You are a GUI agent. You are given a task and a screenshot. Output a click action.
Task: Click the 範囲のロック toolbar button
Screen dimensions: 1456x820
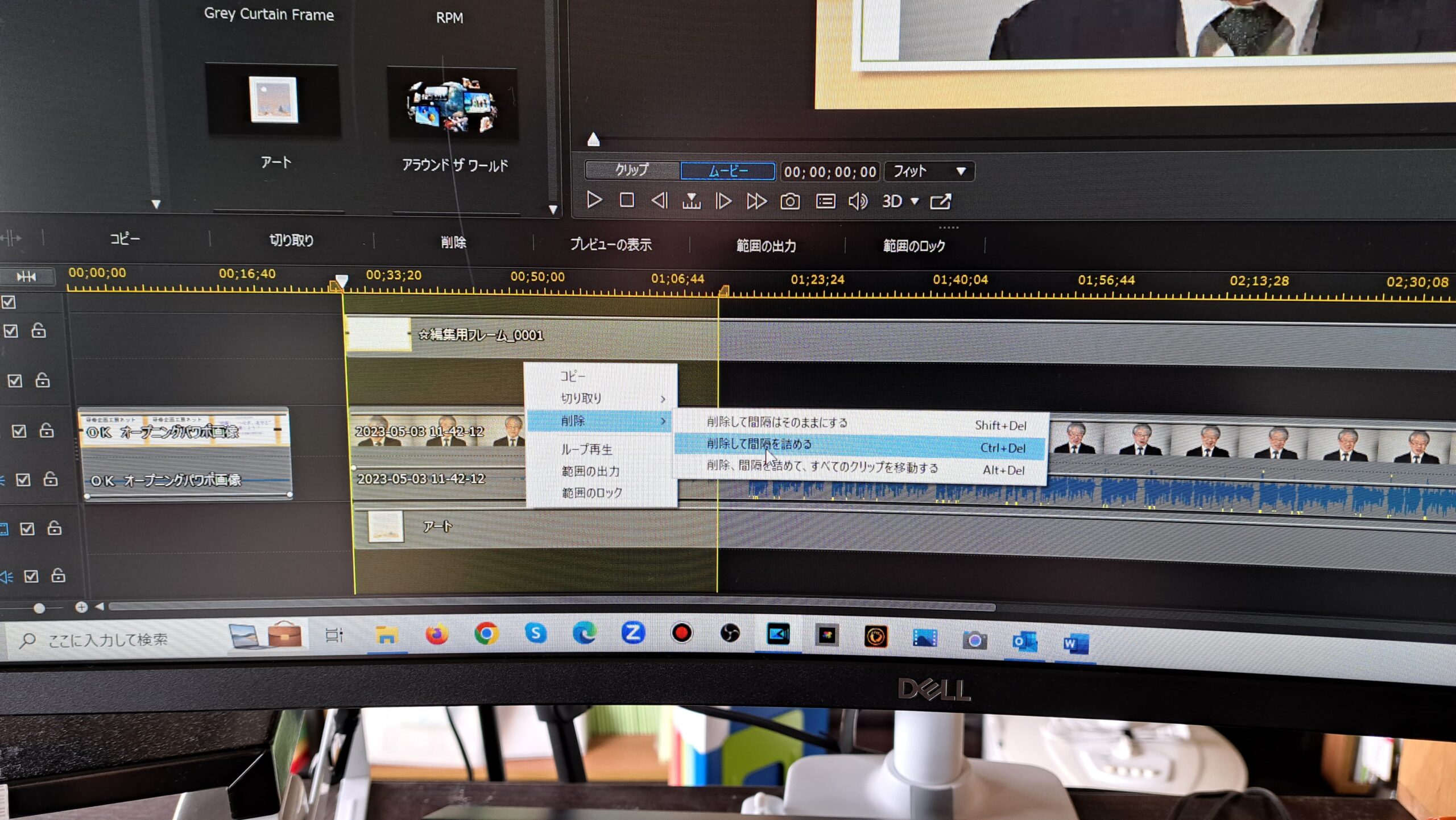tap(914, 246)
